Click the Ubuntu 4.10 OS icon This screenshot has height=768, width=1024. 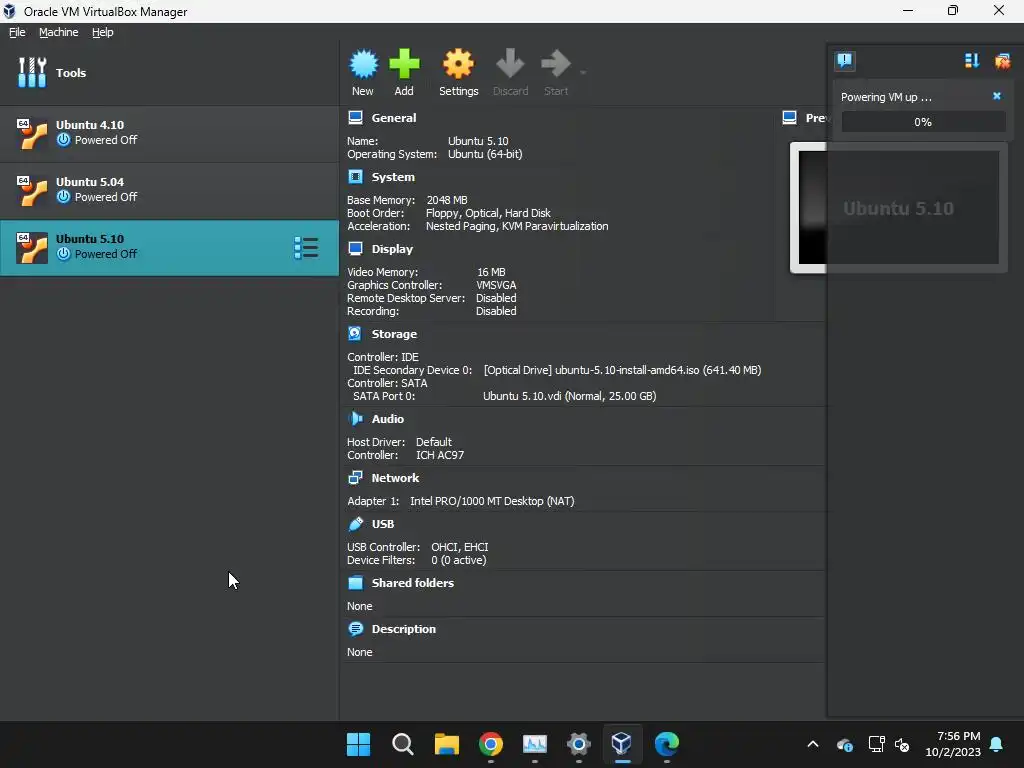pos(32,134)
